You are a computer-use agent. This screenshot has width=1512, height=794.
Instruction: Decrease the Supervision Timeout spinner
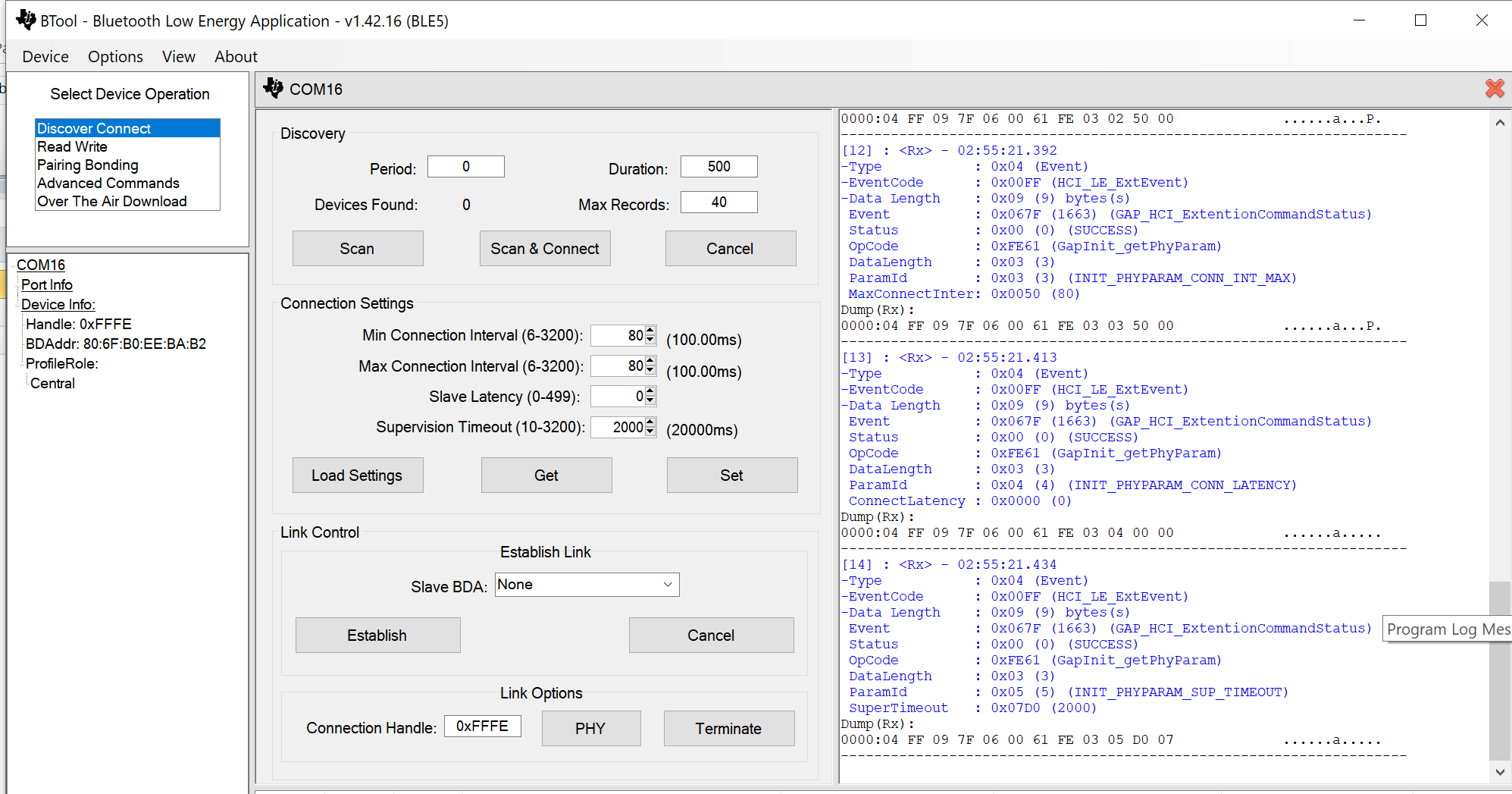pyautogui.click(x=650, y=432)
